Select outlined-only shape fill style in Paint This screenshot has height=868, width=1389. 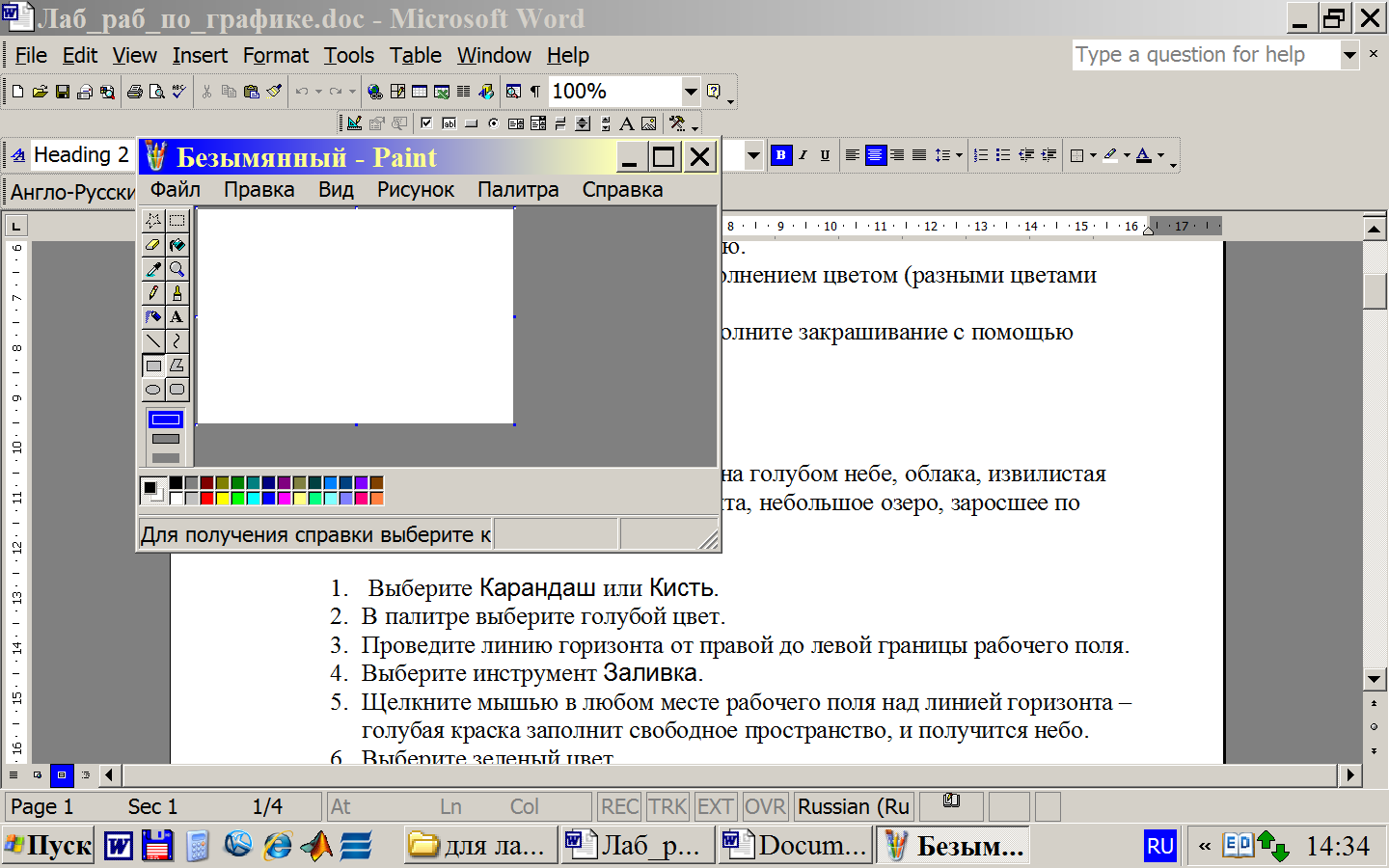(166, 420)
